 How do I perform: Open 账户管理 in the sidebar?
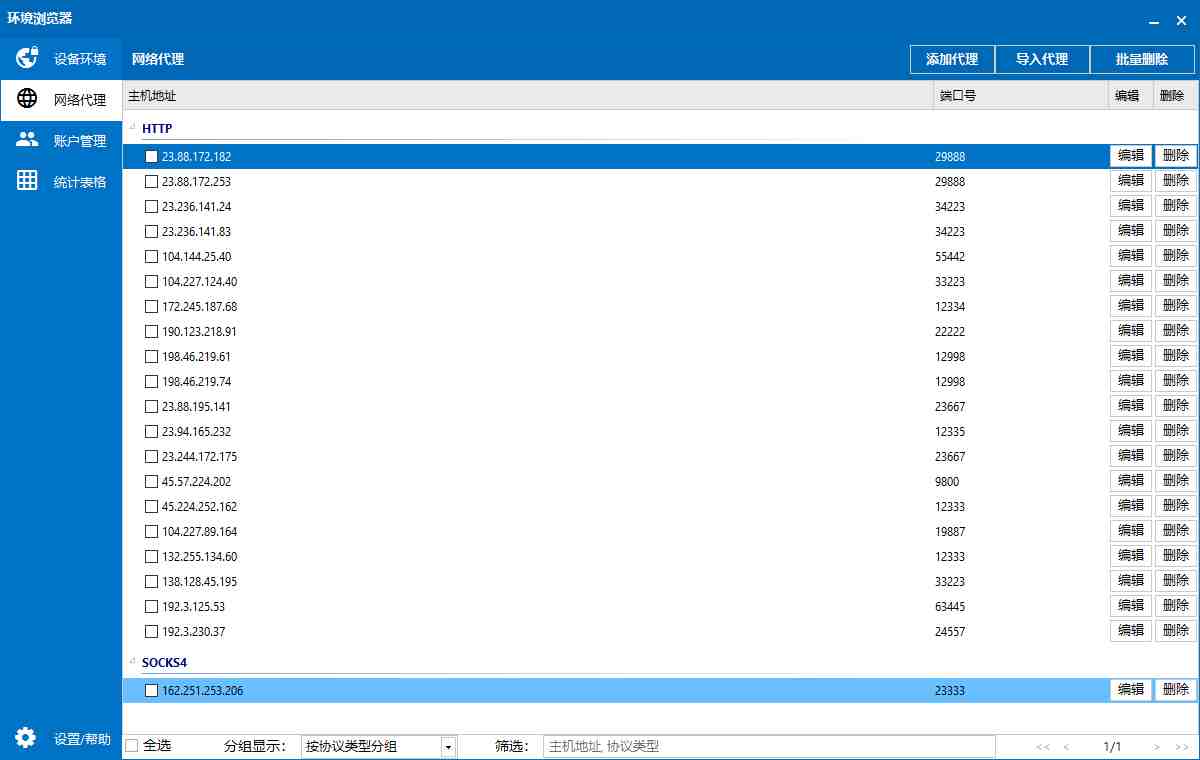coord(60,141)
